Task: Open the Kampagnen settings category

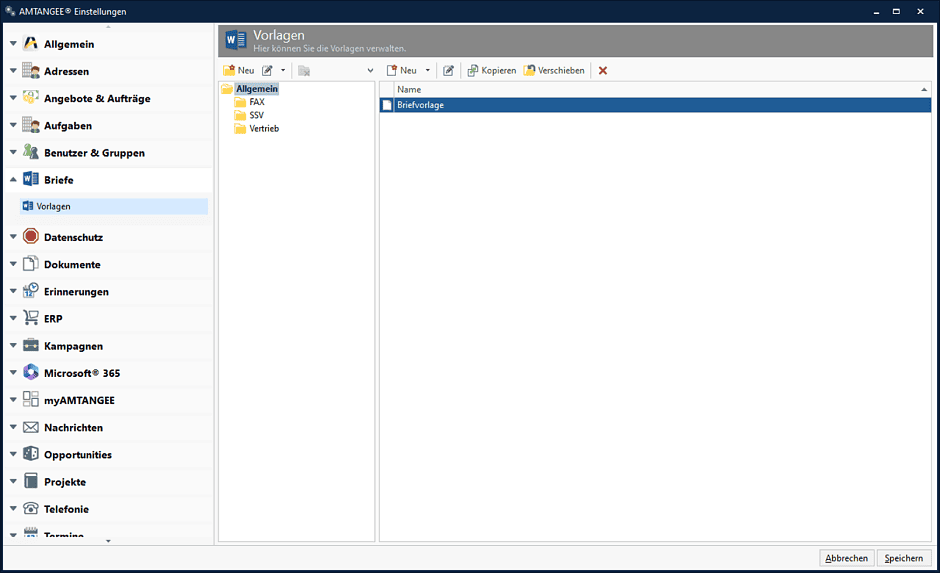Action: [73, 346]
